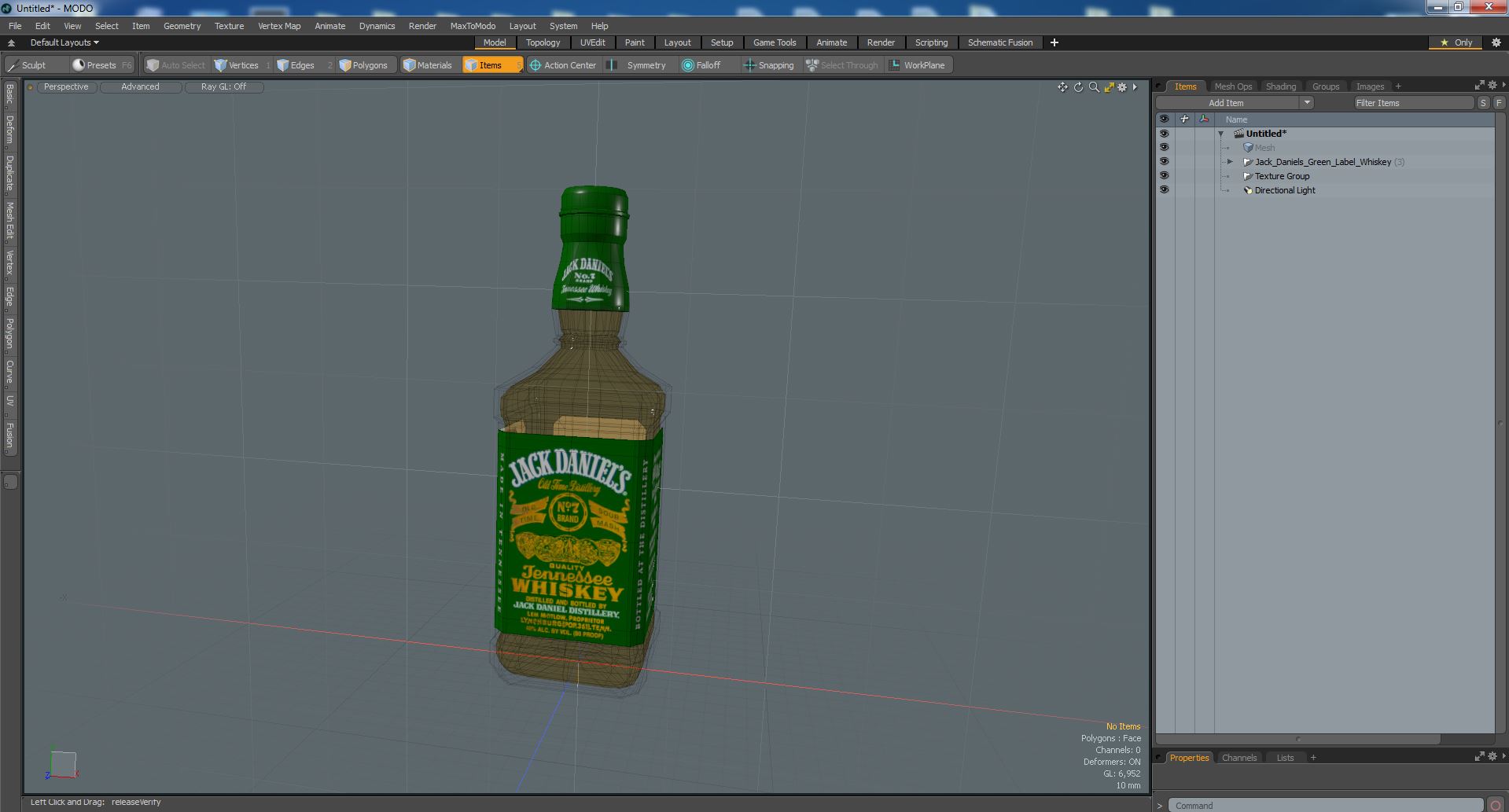Select the Directional Light item
This screenshot has height=812, width=1509.
[1284, 190]
